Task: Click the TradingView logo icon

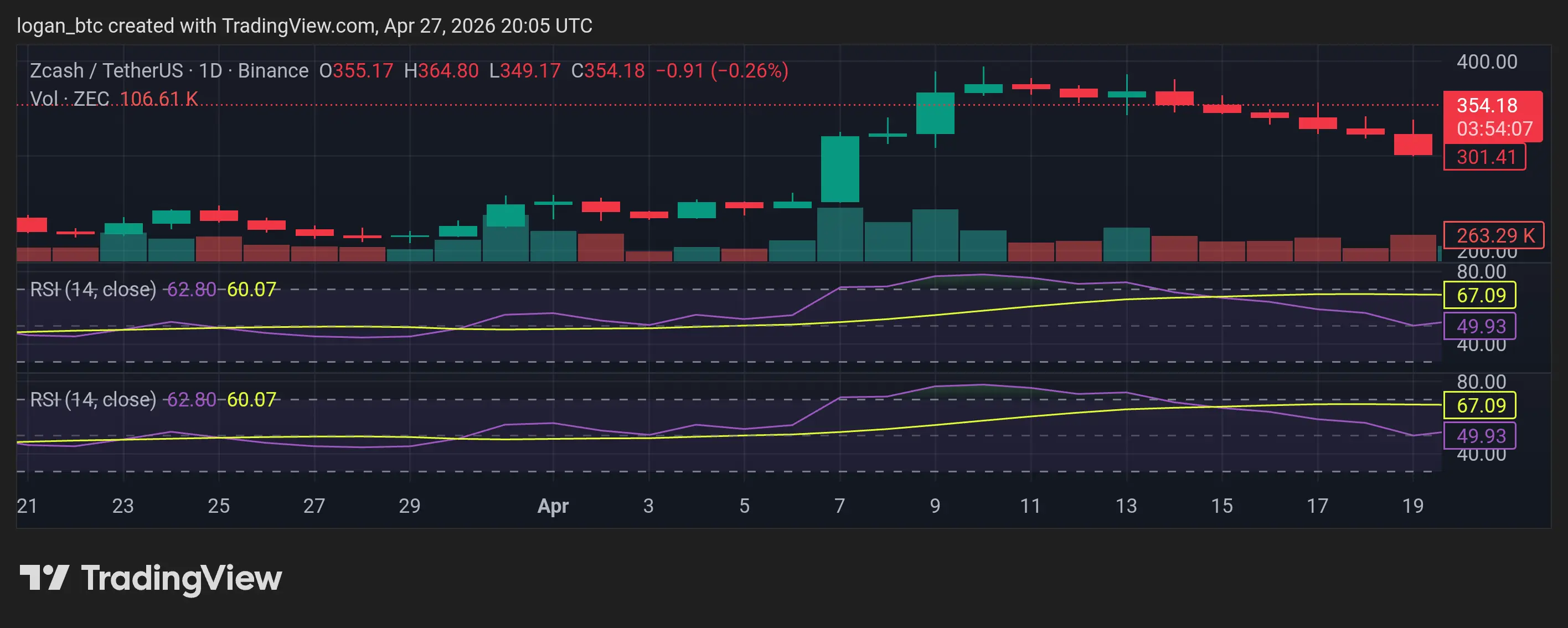Action: click(44, 578)
